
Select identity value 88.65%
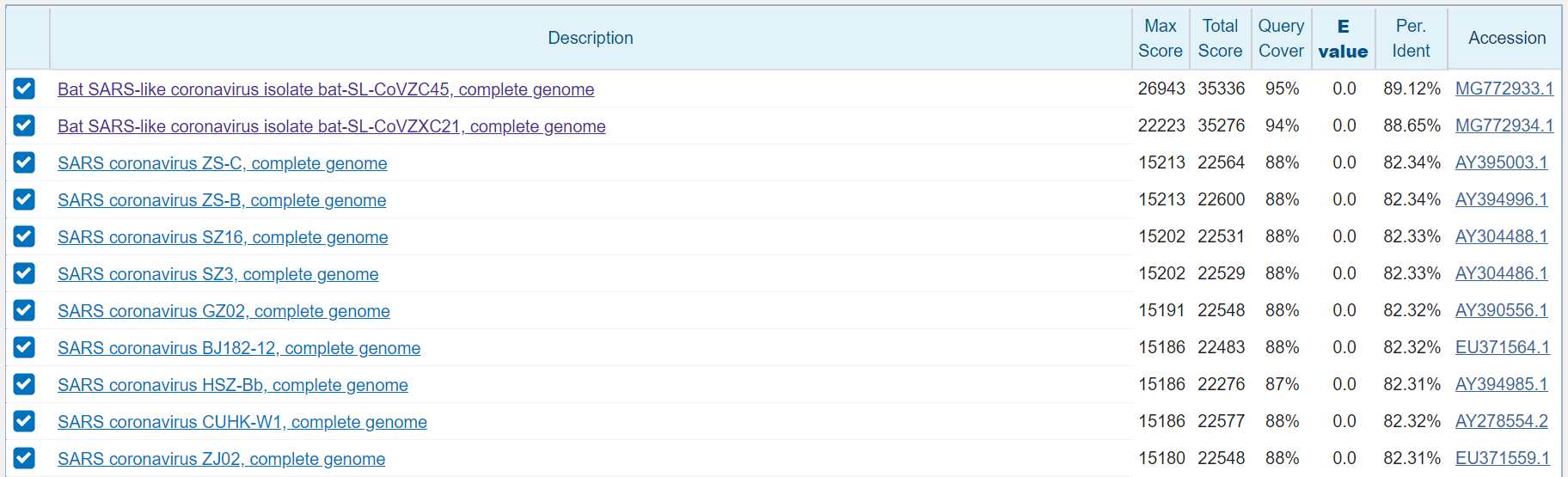coord(1412,125)
